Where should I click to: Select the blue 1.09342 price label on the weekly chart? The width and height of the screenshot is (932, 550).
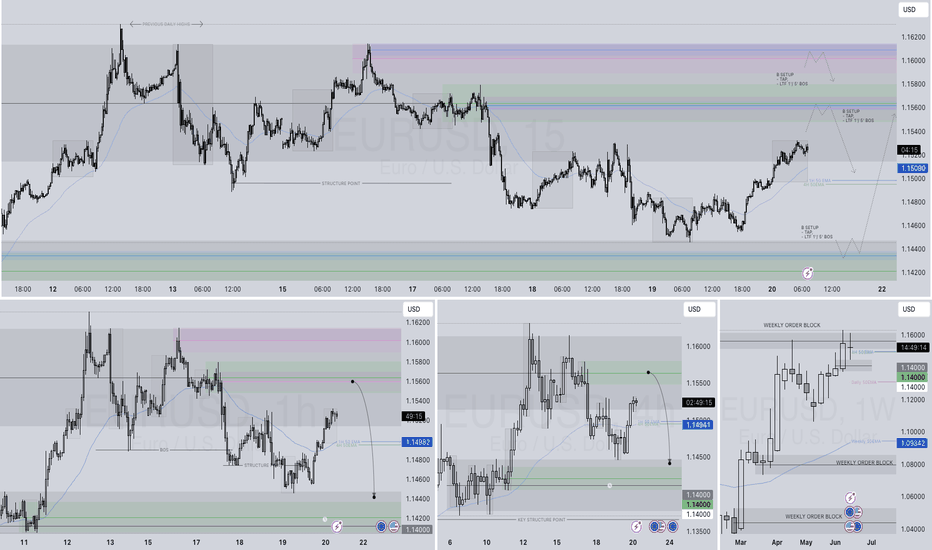pos(912,443)
